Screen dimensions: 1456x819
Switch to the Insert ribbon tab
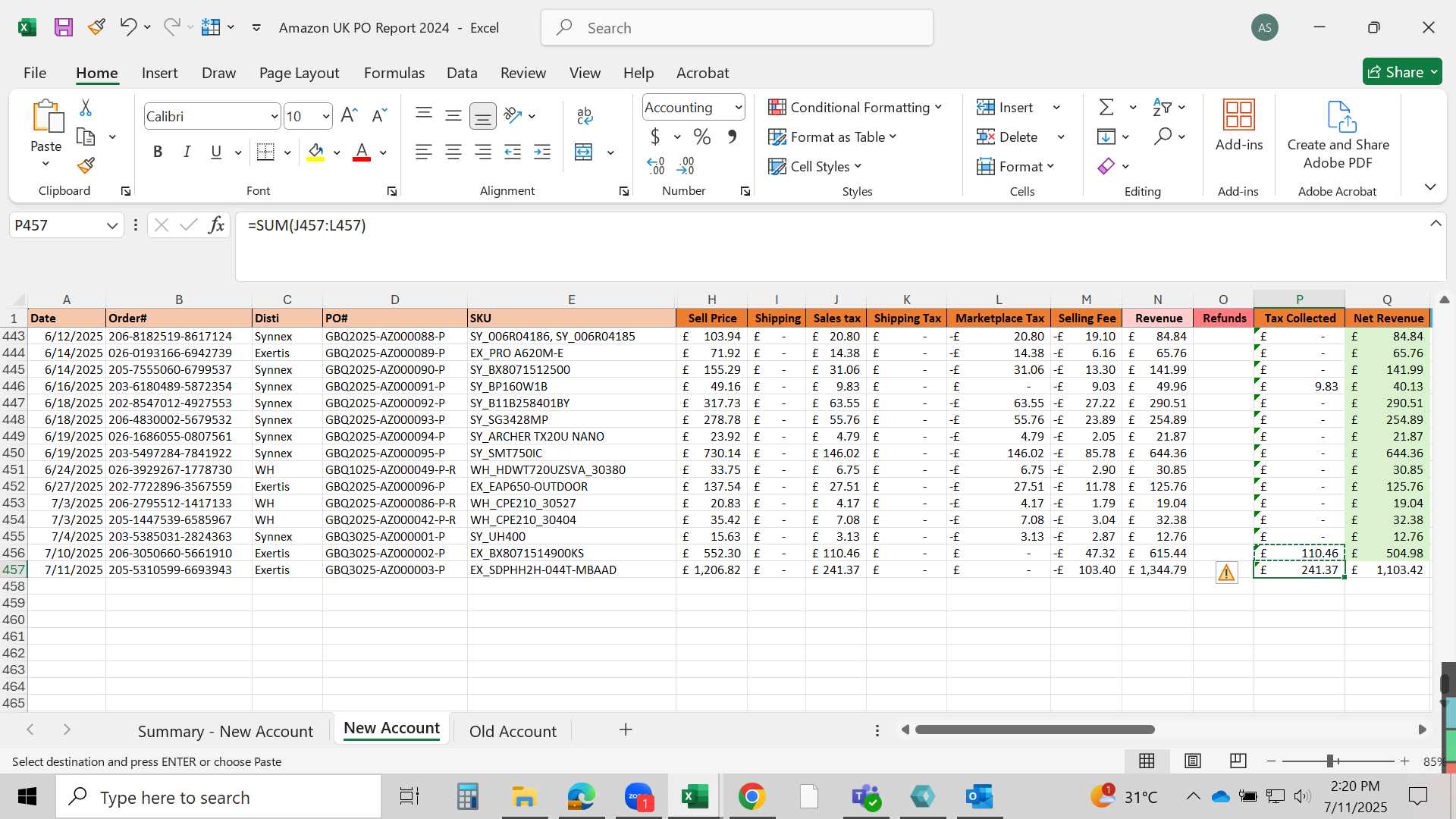pos(160,73)
